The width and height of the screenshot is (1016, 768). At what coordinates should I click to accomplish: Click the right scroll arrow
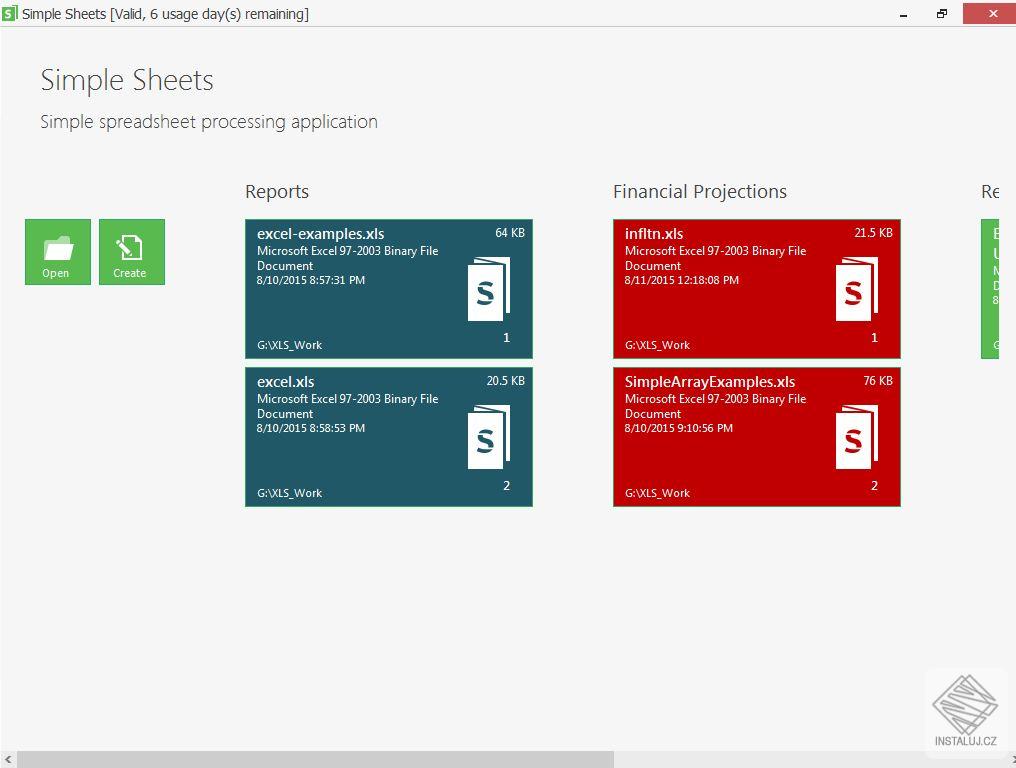coord(1009,759)
